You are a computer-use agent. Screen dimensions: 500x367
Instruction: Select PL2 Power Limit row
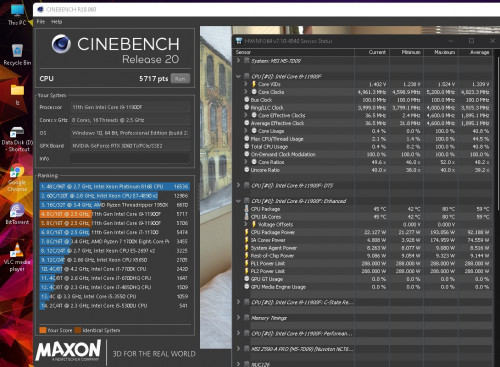pos(363,271)
